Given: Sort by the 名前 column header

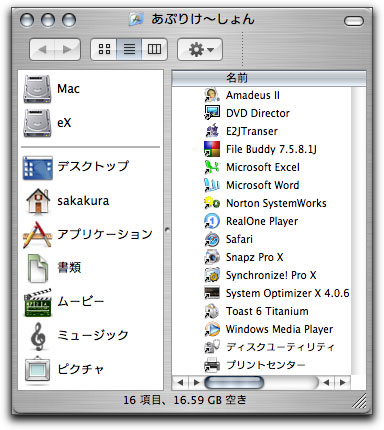Looking at the screenshot, I should 269,78.
